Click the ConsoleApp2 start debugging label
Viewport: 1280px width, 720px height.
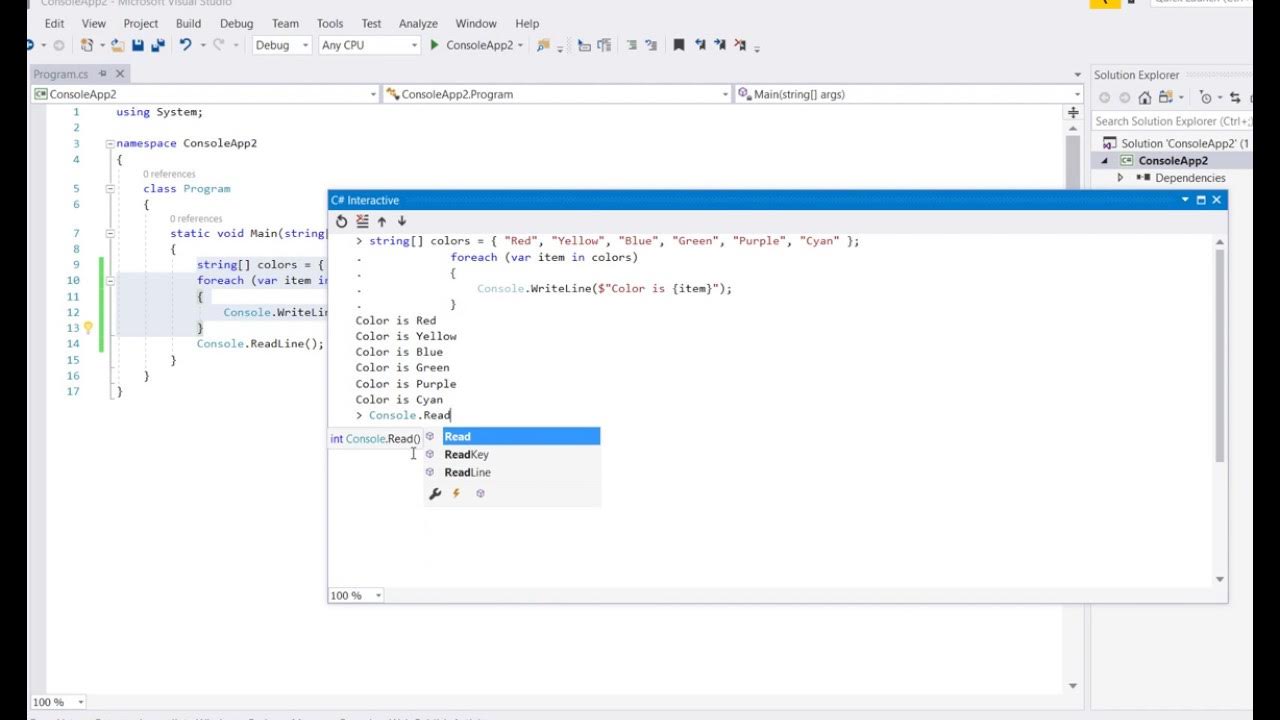(479, 45)
